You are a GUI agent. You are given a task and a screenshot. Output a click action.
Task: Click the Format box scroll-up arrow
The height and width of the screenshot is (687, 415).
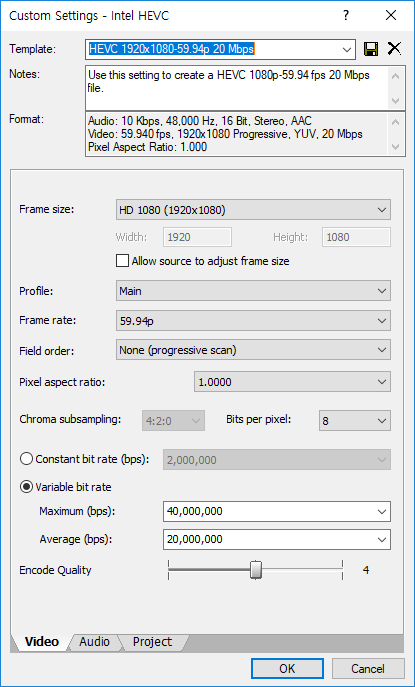[x=396, y=122]
